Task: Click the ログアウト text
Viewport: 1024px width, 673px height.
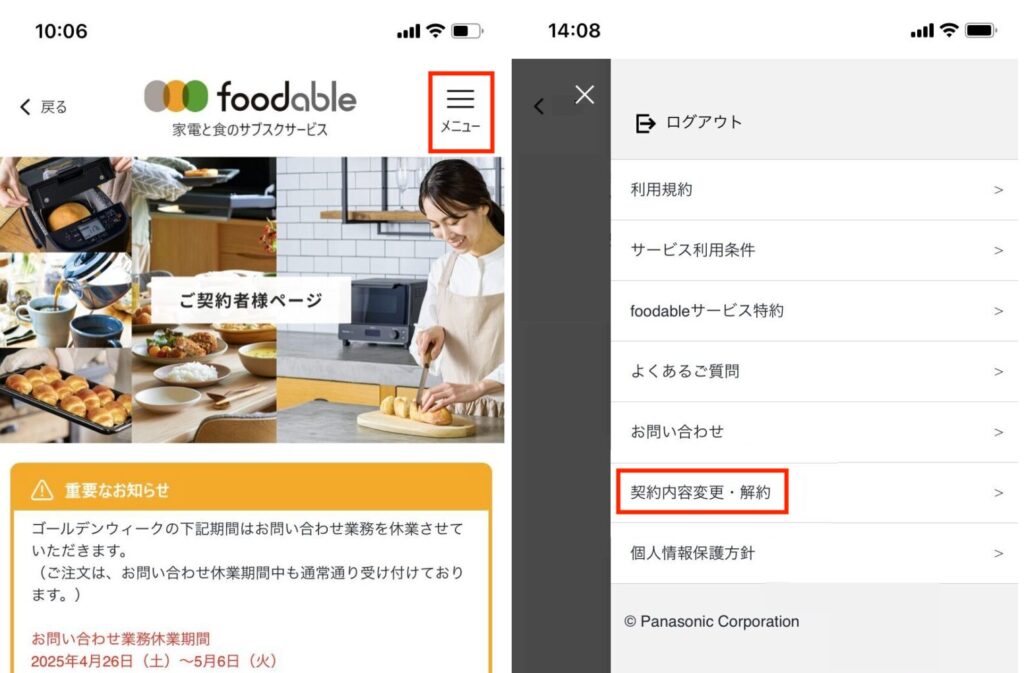Action: (x=704, y=122)
